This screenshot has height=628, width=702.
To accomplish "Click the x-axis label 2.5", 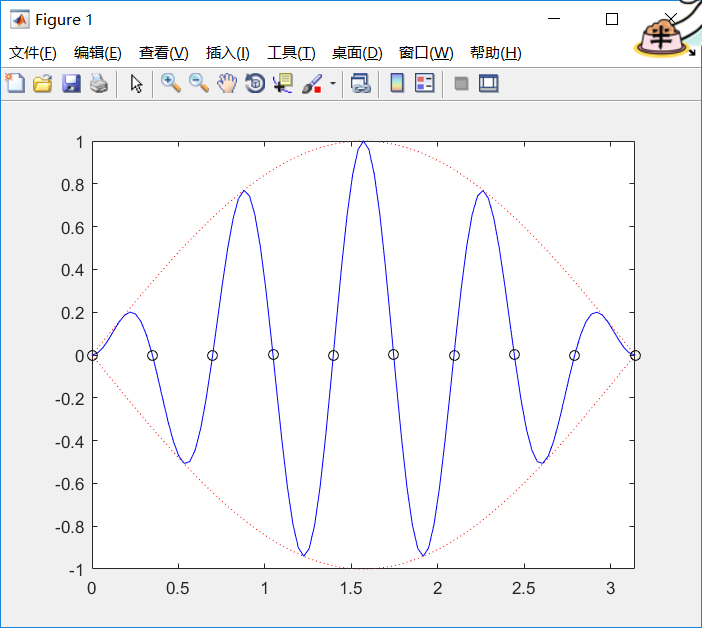I will click(x=524, y=588).
